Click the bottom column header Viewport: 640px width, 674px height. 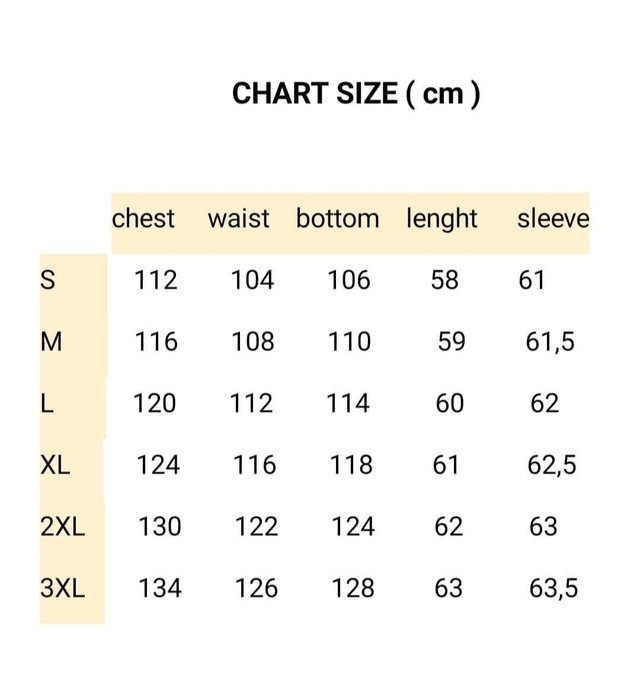click(x=337, y=218)
